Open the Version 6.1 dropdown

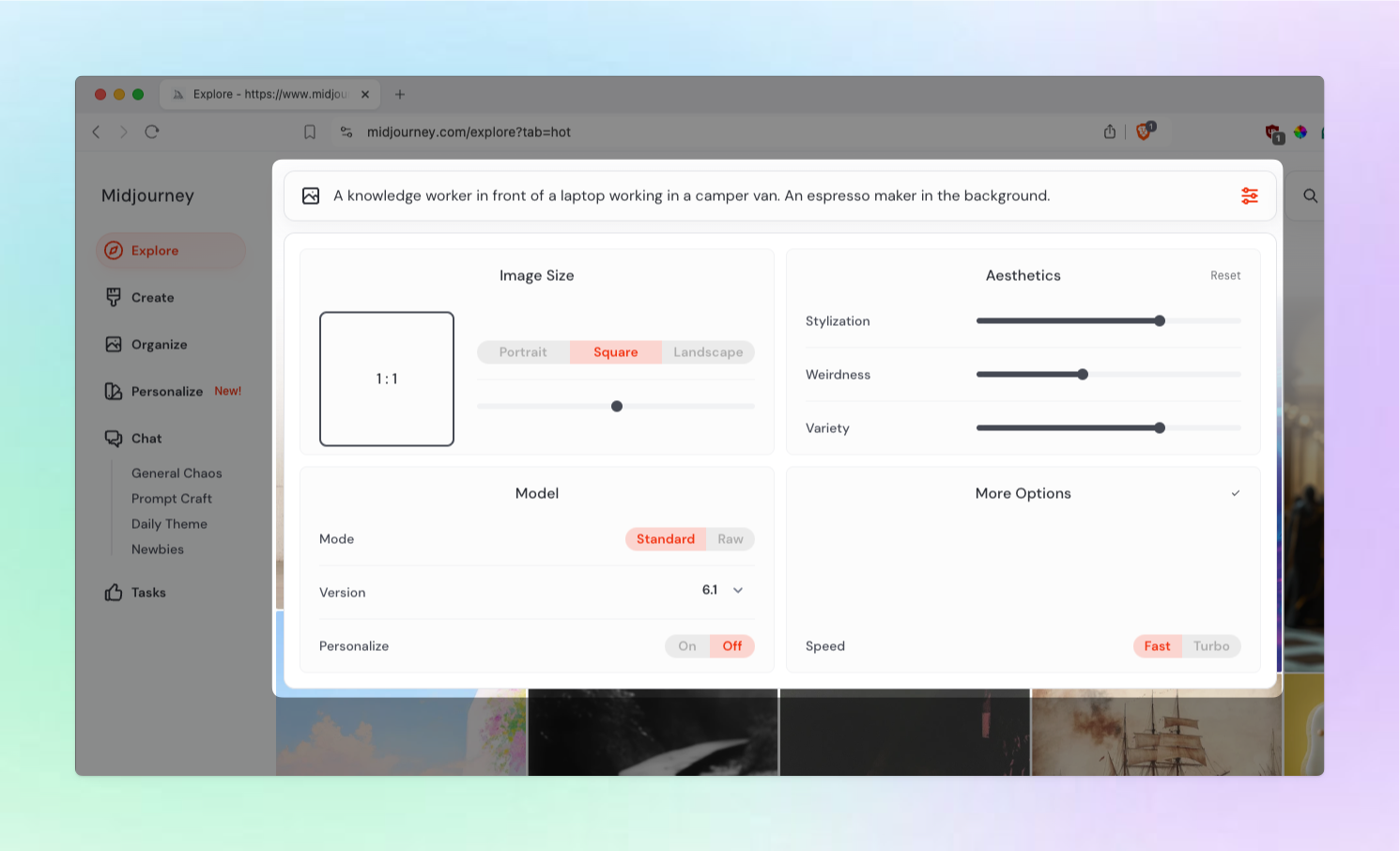pyautogui.click(x=723, y=590)
